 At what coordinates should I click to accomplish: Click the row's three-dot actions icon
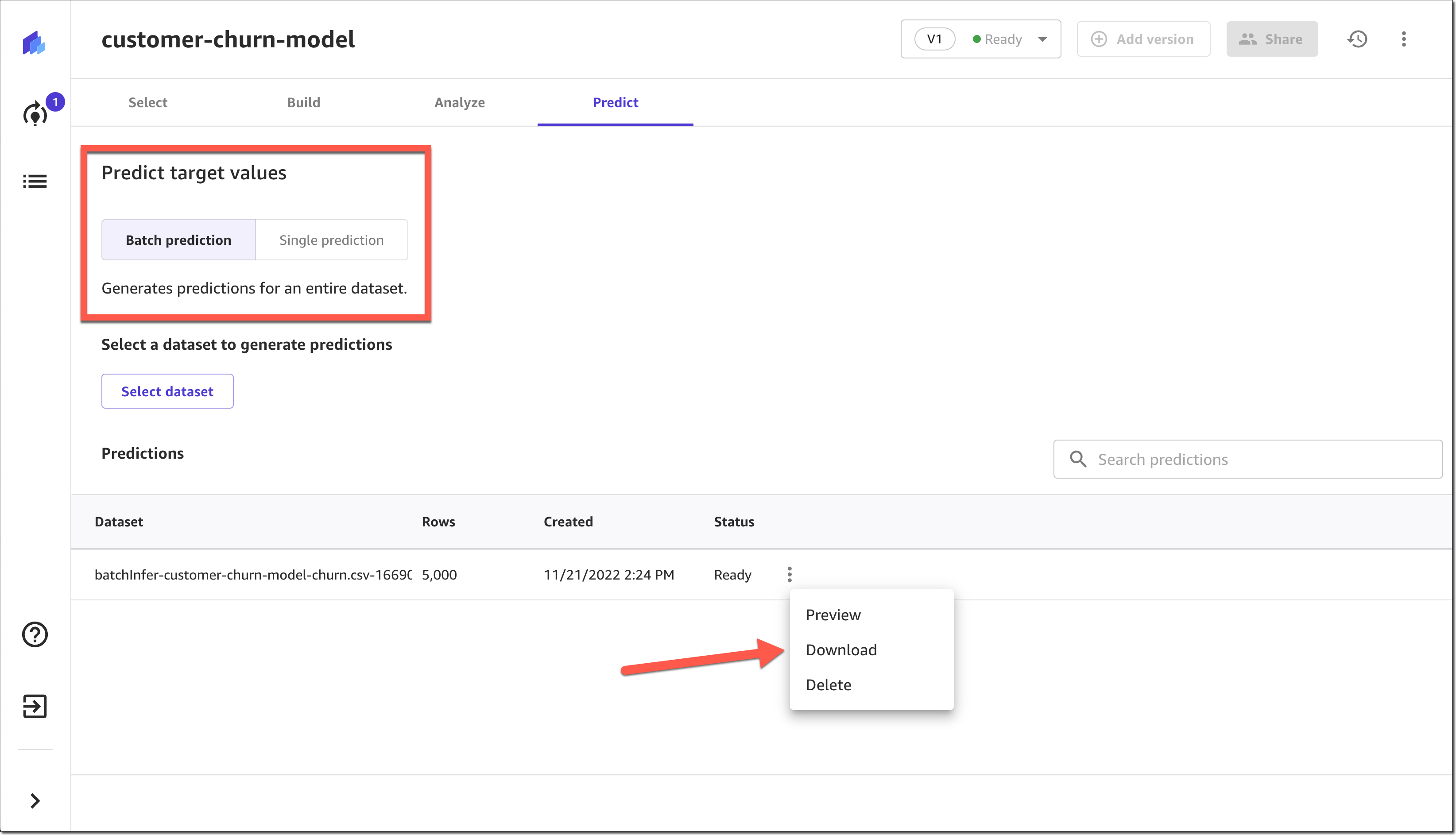[789, 574]
